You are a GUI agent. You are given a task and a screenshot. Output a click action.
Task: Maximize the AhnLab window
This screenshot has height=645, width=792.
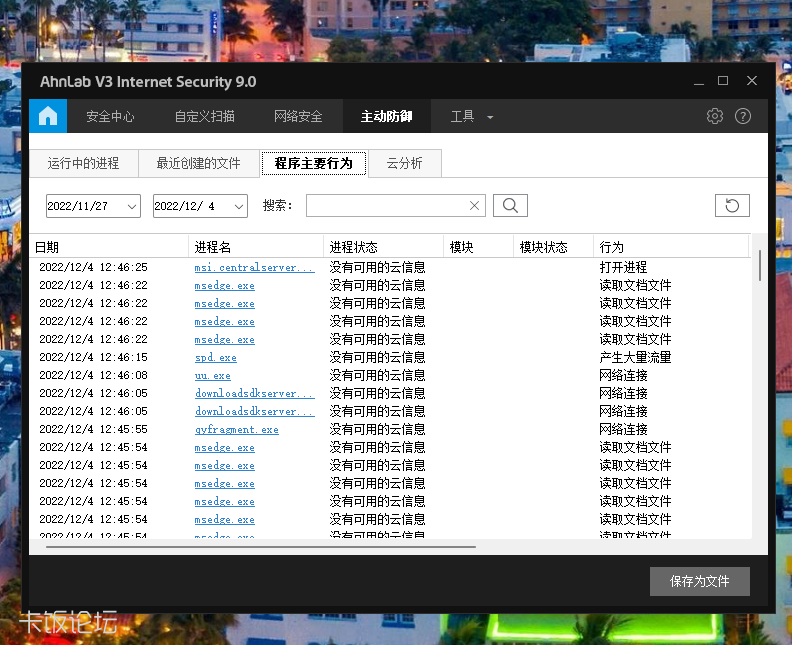(723, 81)
